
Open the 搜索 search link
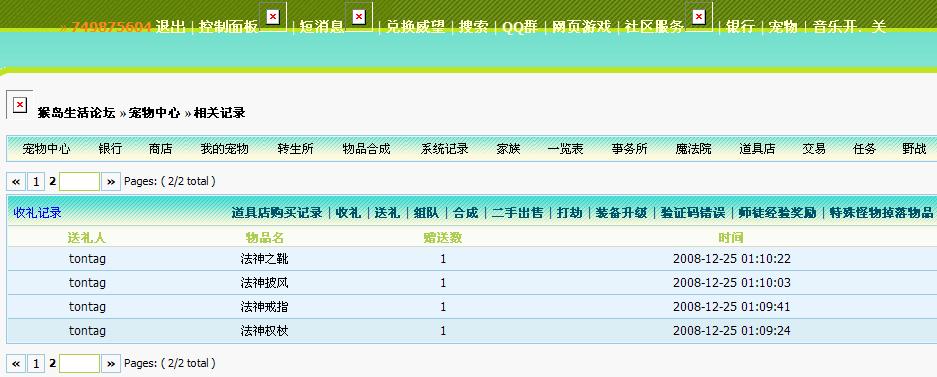coord(473,27)
